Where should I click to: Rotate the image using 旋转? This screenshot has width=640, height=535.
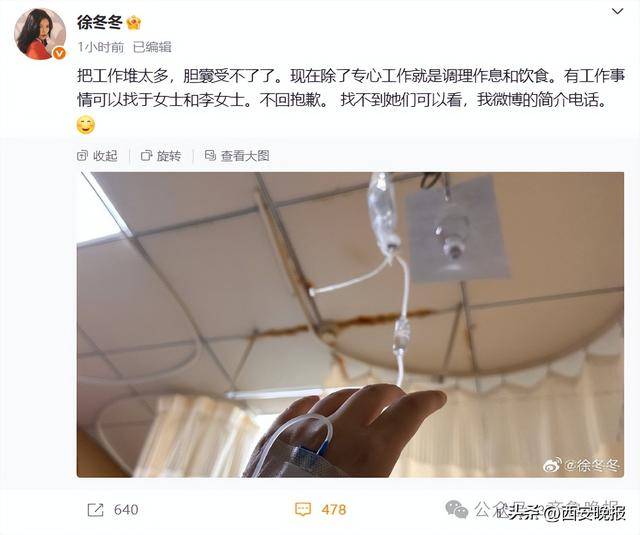tap(161, 156)
